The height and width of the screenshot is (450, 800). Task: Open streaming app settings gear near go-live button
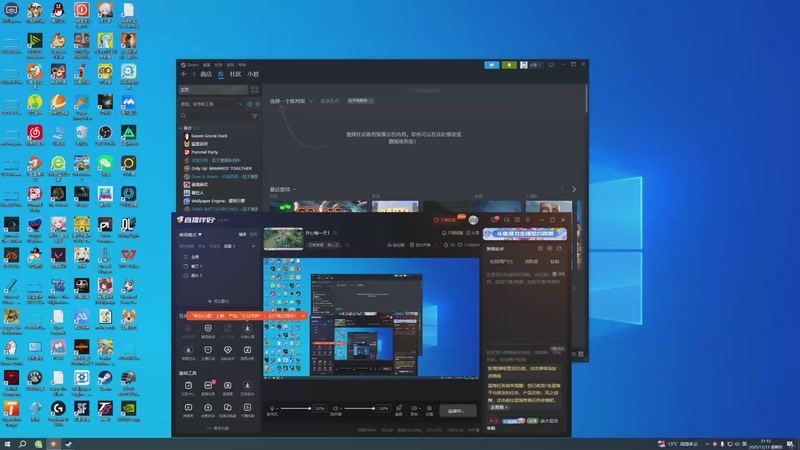coord(429,409)
